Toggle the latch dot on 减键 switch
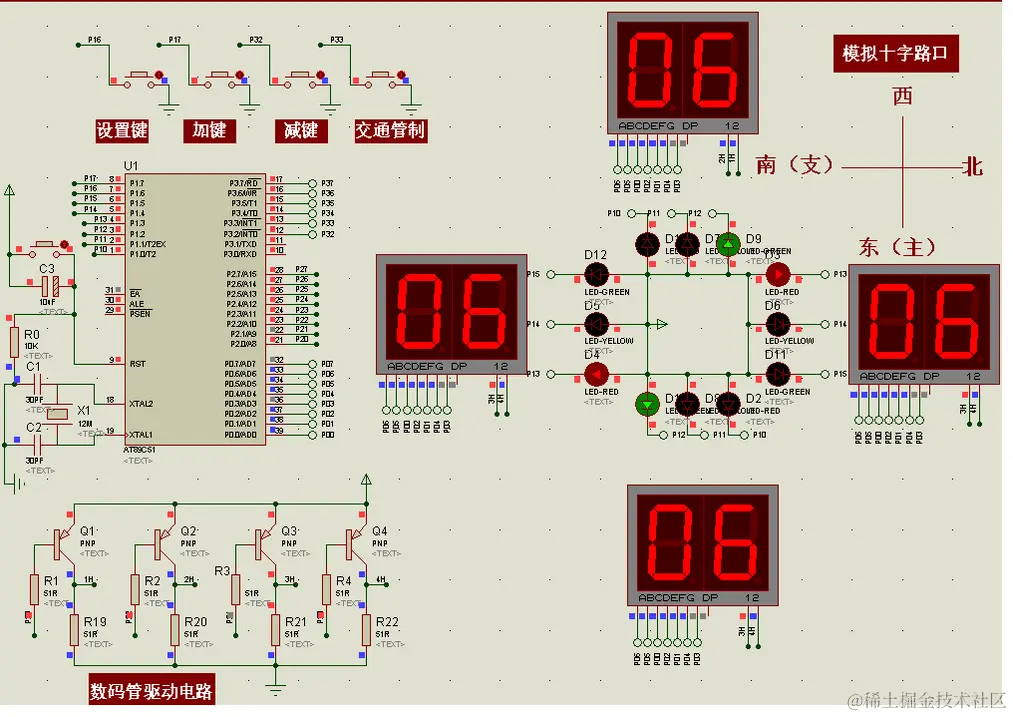Image resolution: width=1013 pixels, height=717 pixels. [x=320, y=75]
